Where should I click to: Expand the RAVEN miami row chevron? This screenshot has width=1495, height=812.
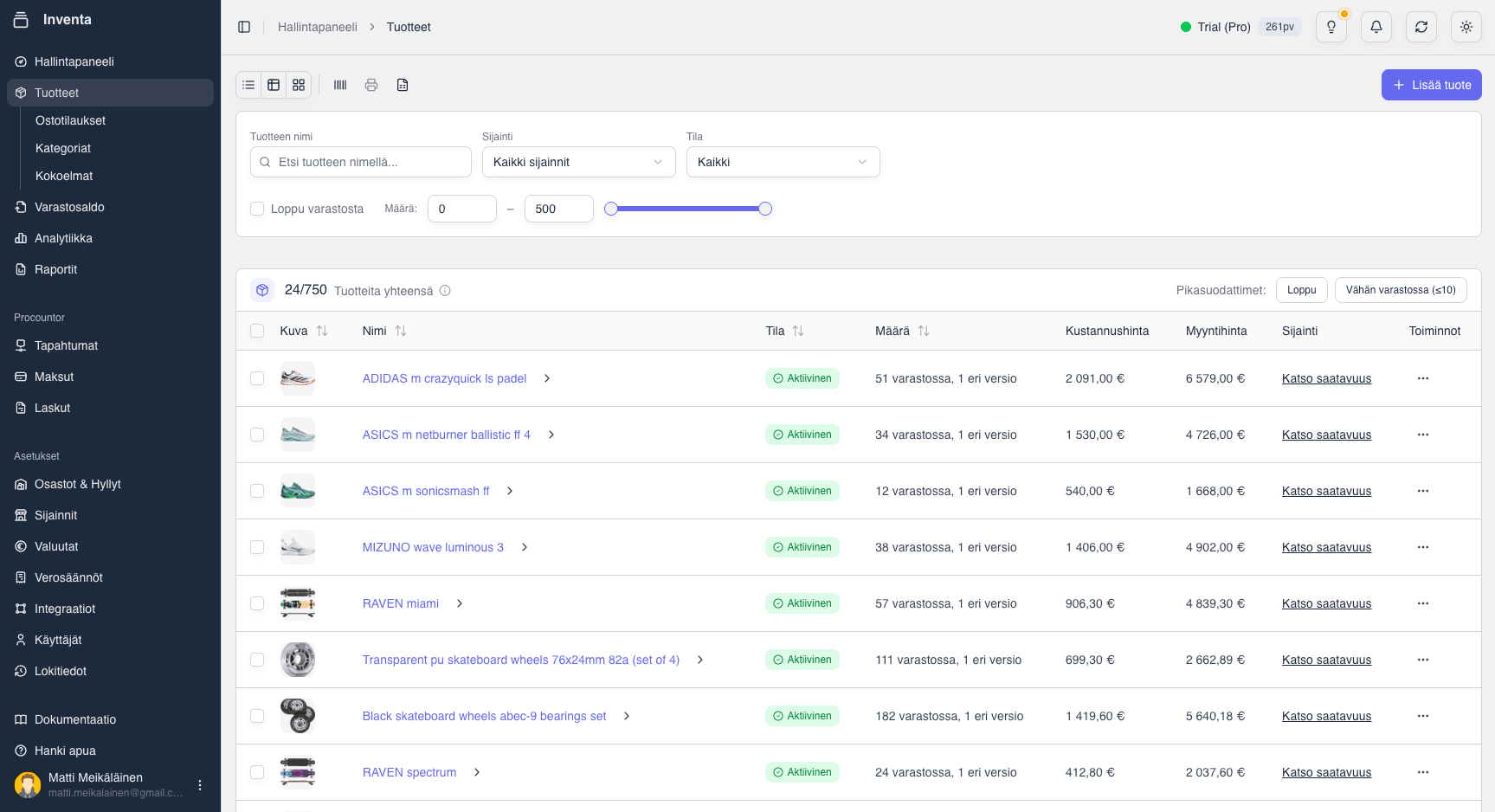click(460, 603)
